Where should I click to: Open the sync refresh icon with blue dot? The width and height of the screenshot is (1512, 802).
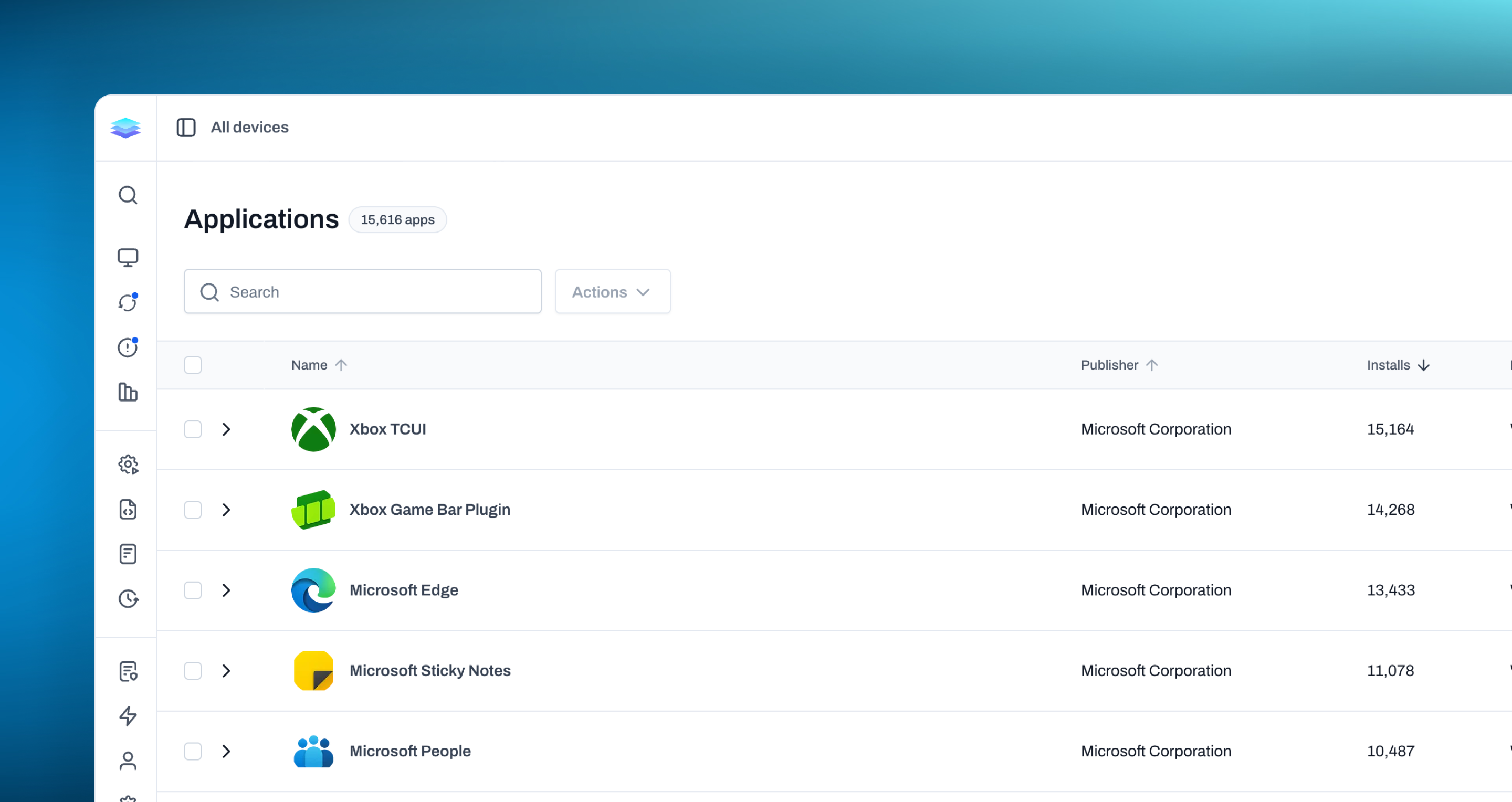tap(128, 302)
